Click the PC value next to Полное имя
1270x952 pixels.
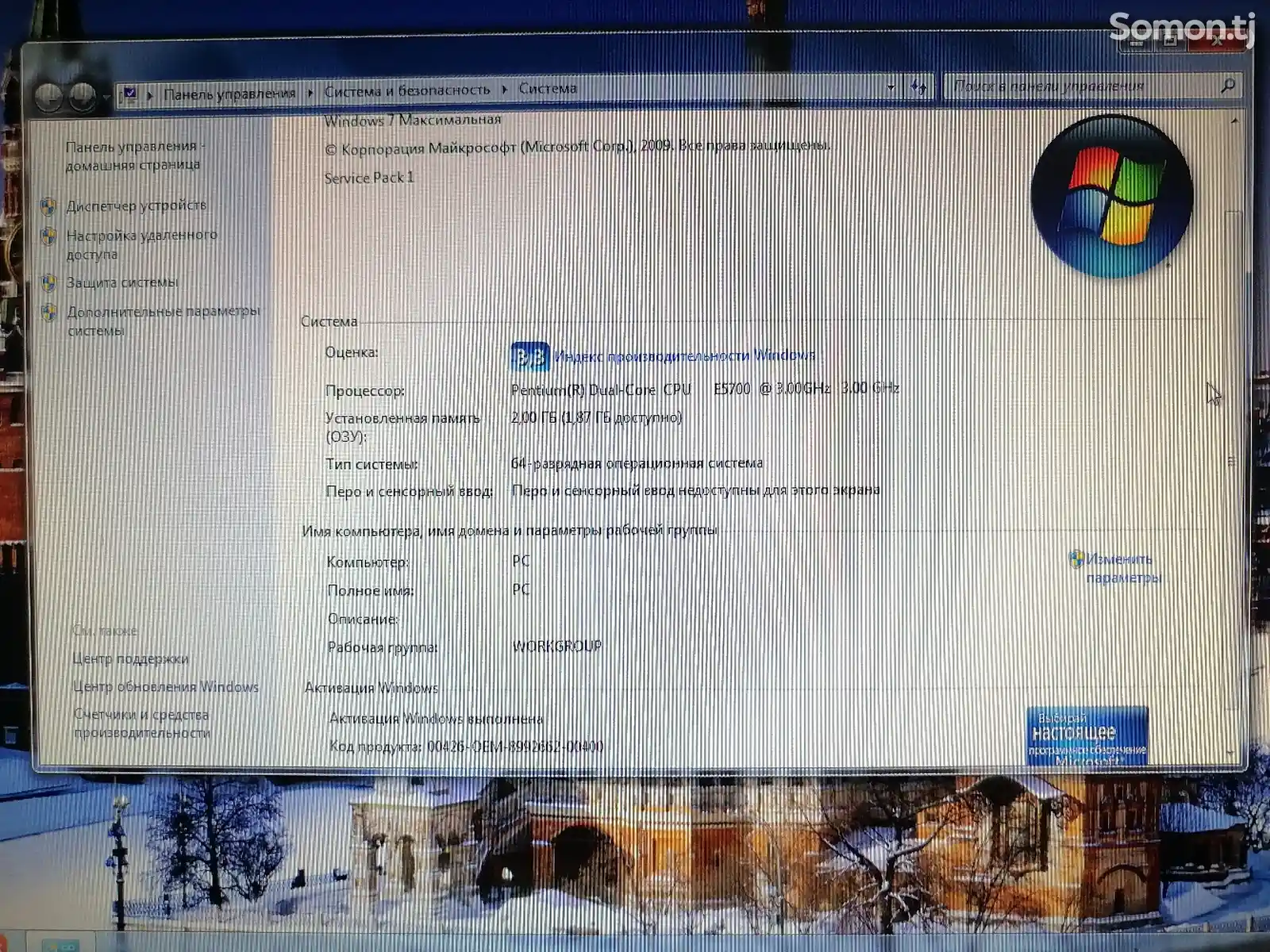(x=521, y=589)
